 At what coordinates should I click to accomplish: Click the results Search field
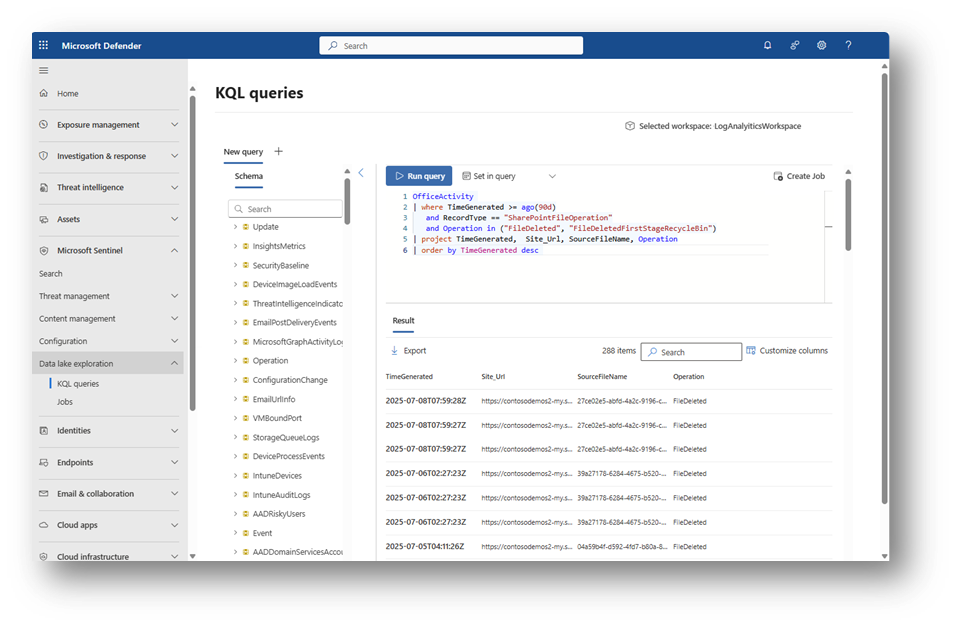[x=691, y=352]
